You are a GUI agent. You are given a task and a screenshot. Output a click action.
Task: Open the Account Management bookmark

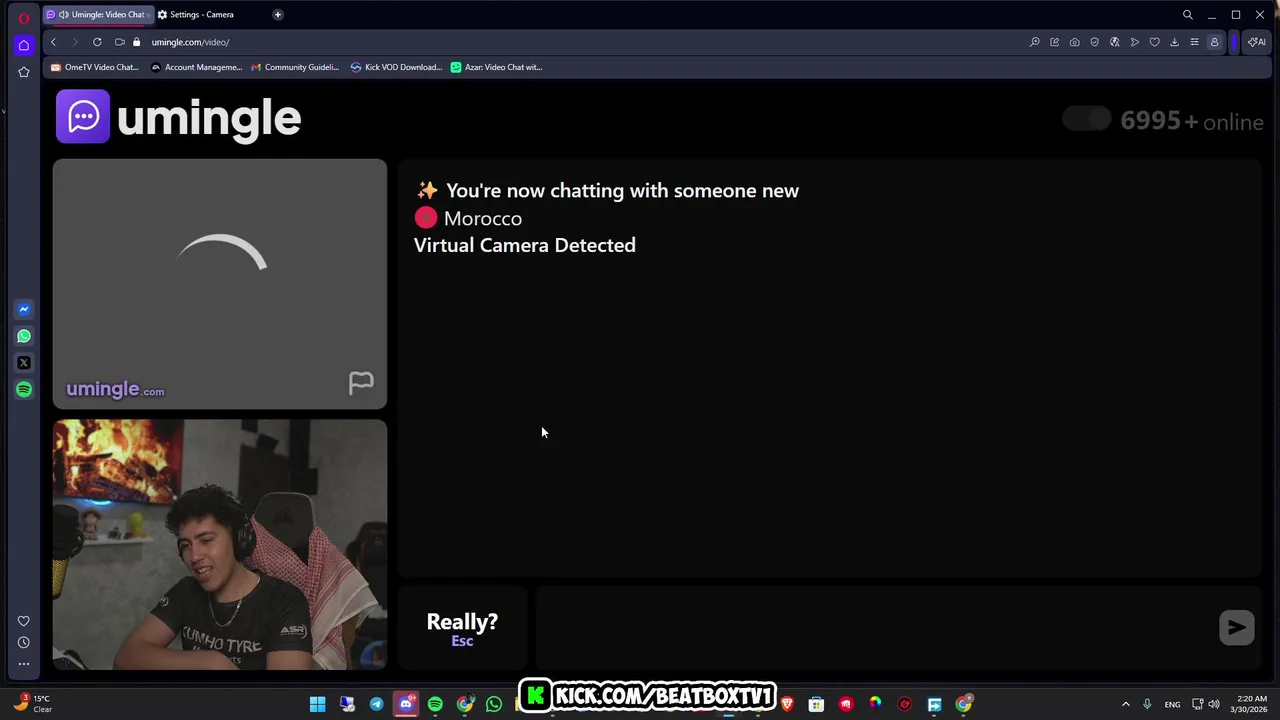196,67
